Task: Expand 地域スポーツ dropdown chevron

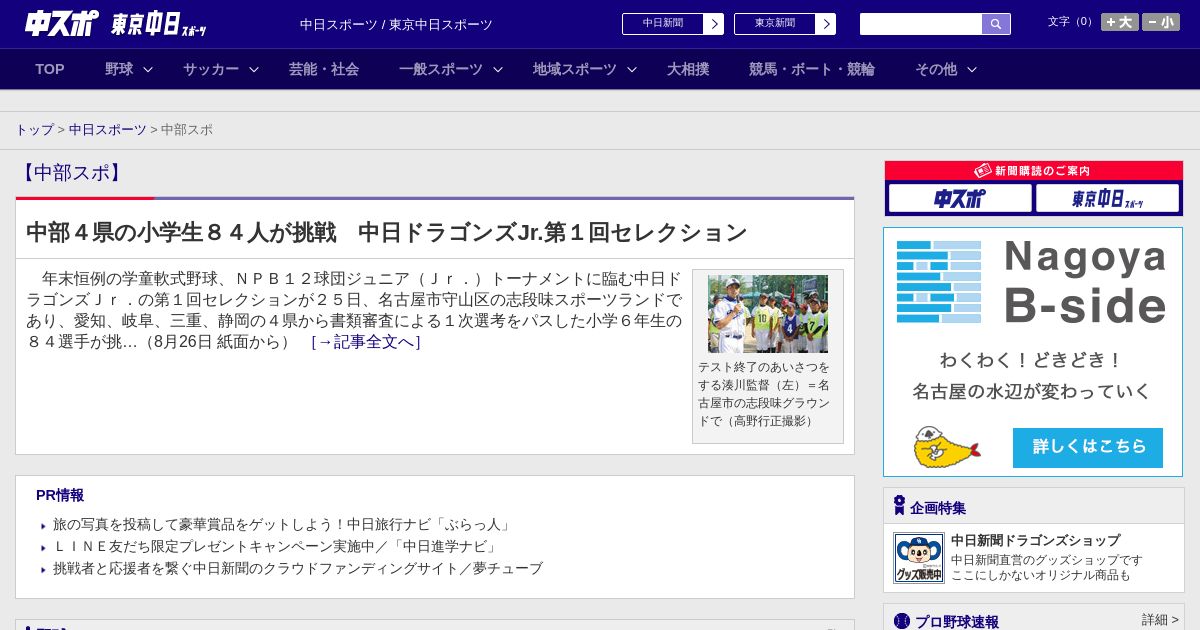Action: pyautogui.click(x=632, y=69)
